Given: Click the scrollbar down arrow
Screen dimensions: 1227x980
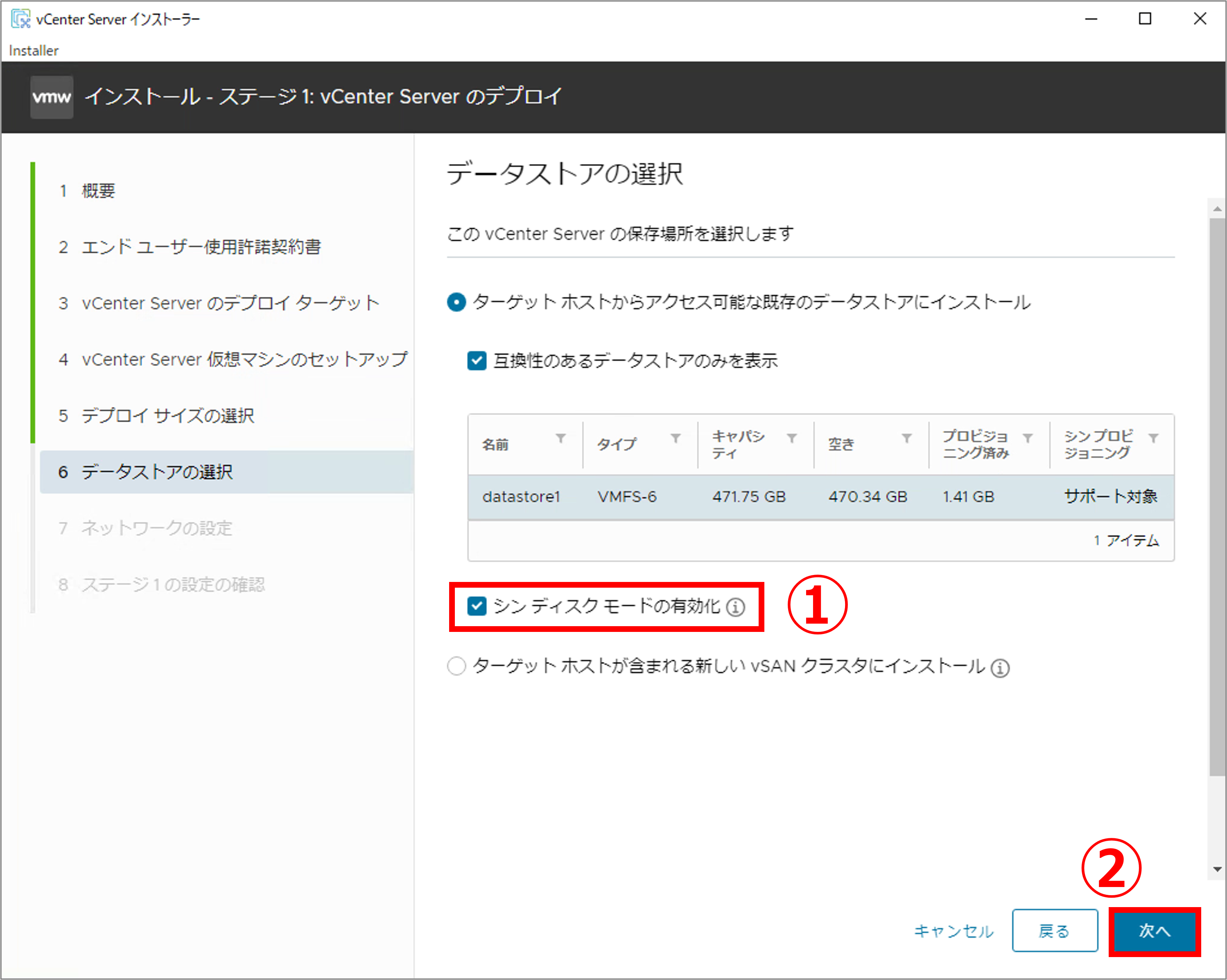Looking at the screenshot, I should 1217,869.
